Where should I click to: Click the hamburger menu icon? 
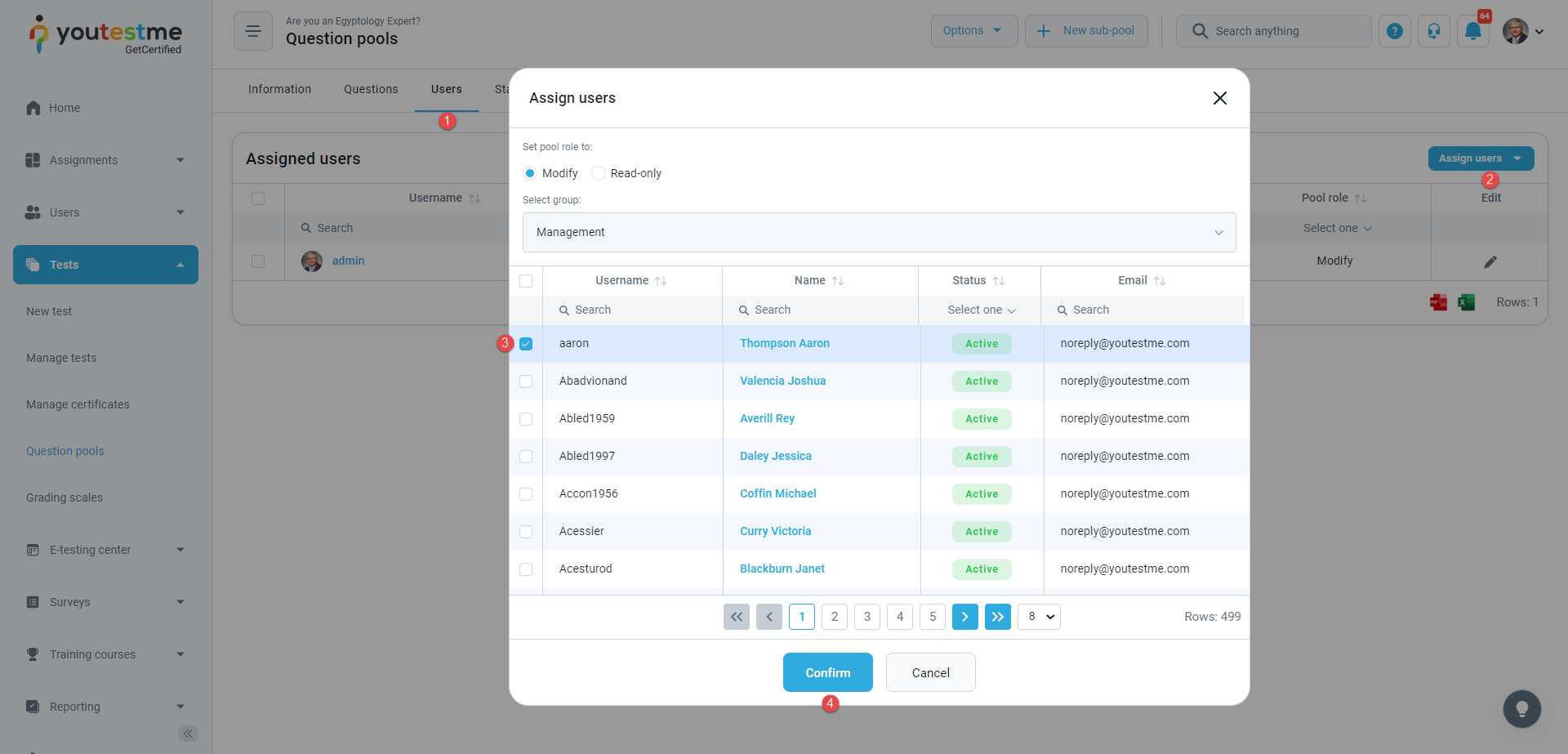[x=253, y=31]
